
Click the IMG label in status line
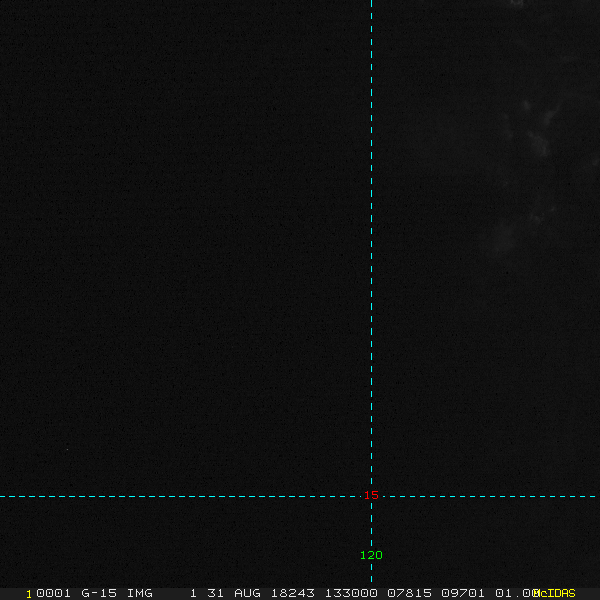140,593
